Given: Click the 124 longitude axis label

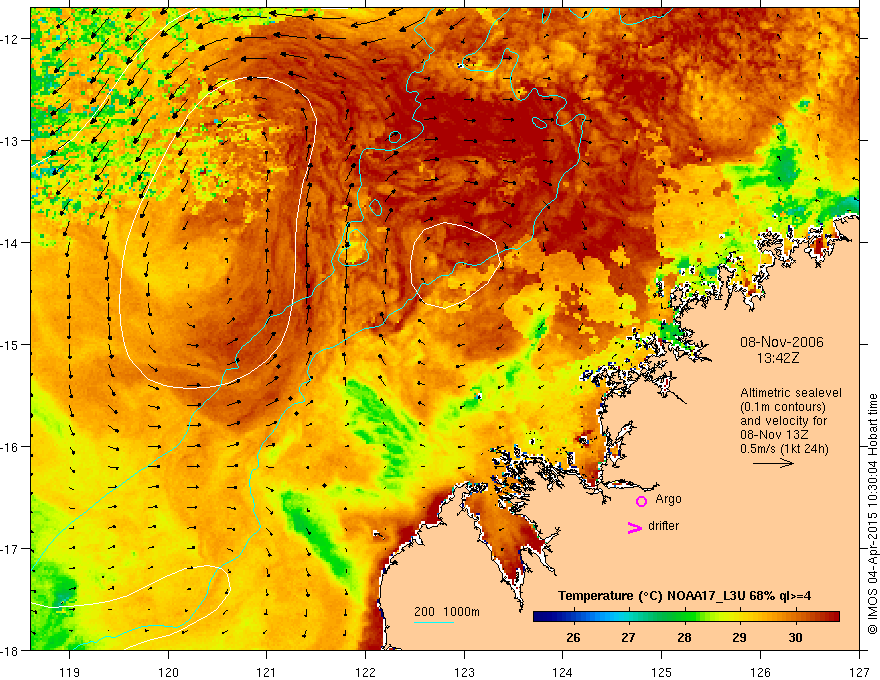Looking at the screenshot, I should pyautogui.click(x=563, y=672).
